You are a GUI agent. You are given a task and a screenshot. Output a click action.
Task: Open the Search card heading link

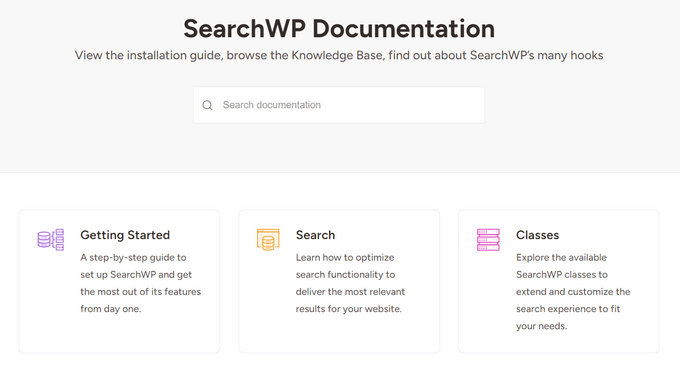click(x=315, y=235)
